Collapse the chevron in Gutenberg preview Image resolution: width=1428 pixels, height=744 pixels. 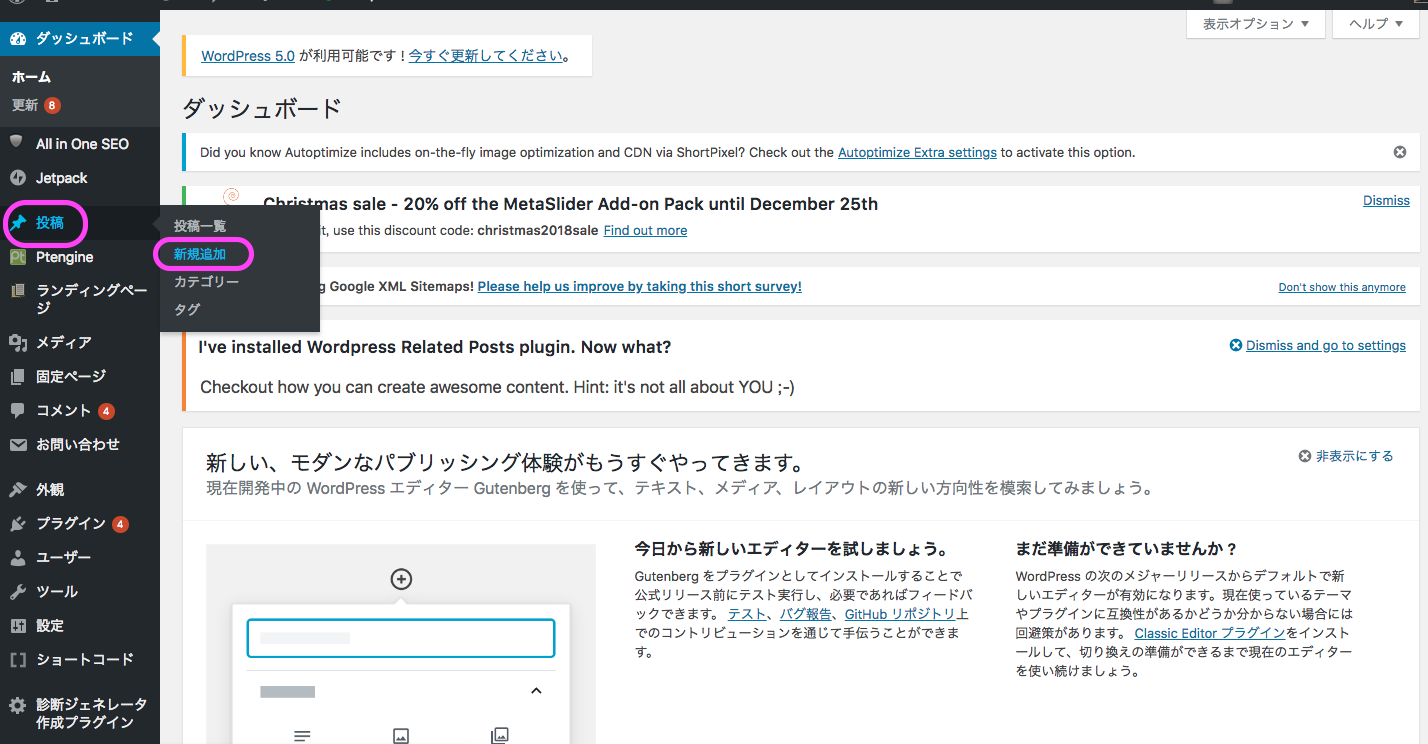point(536,691)
